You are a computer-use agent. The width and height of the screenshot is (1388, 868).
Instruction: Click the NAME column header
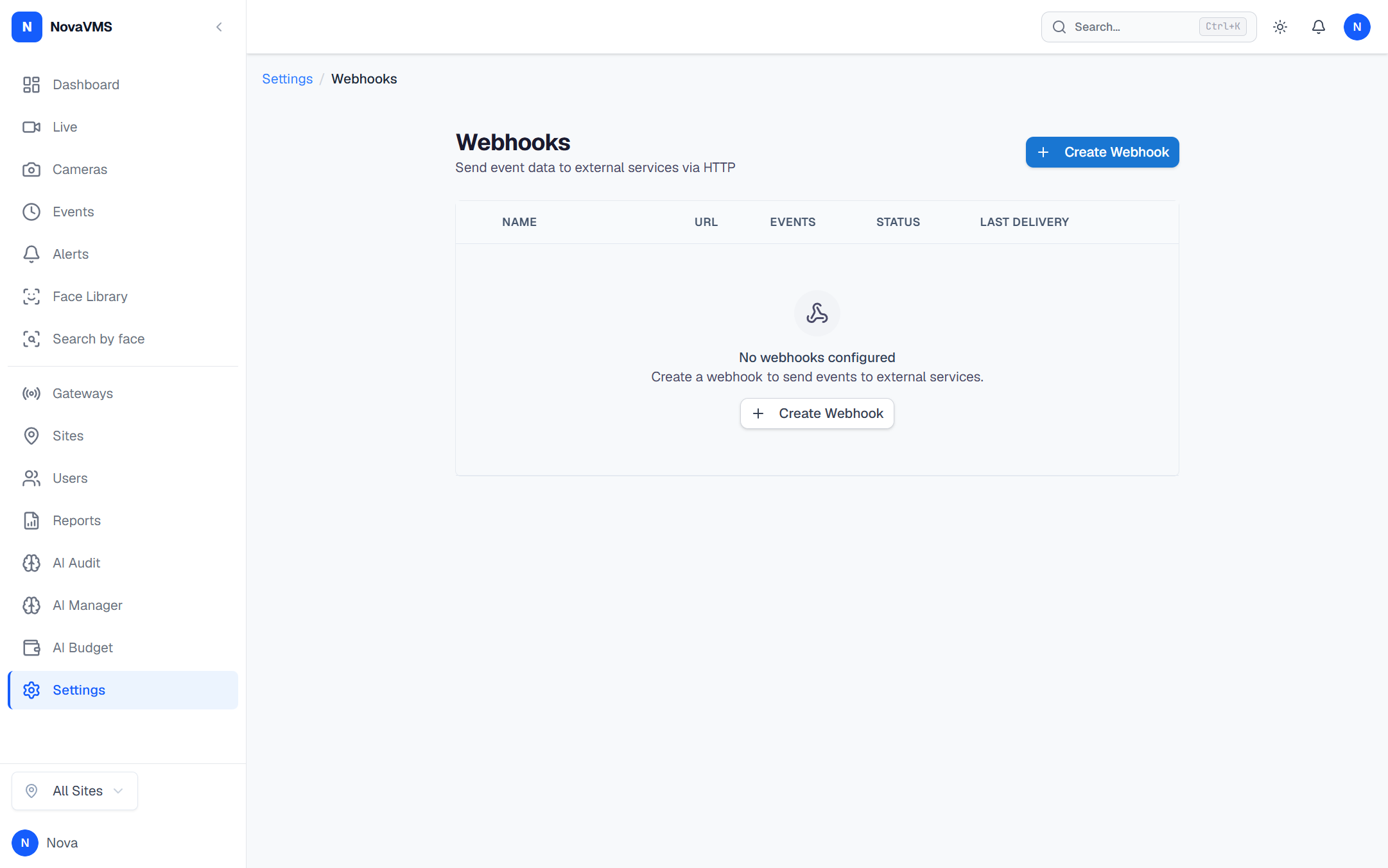click(x=519, y=222)
